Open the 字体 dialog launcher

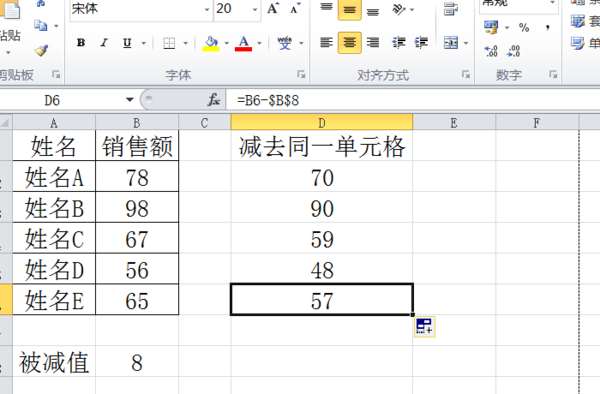coord(301,75)
